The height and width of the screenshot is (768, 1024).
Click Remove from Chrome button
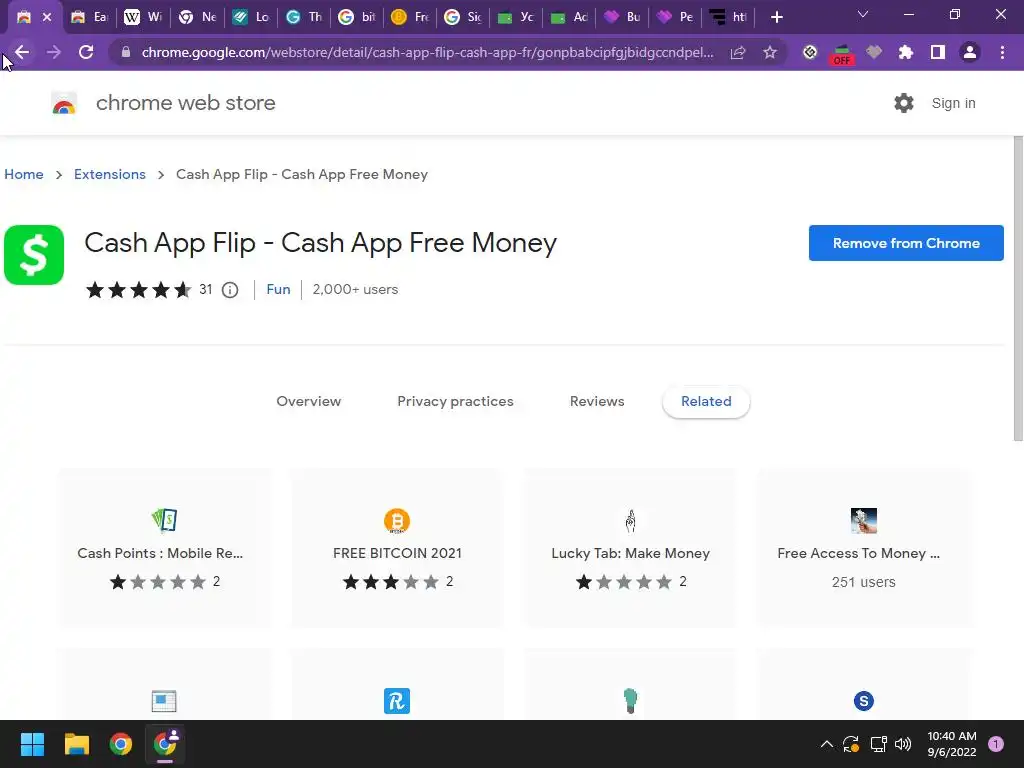(x=906, y=243)
